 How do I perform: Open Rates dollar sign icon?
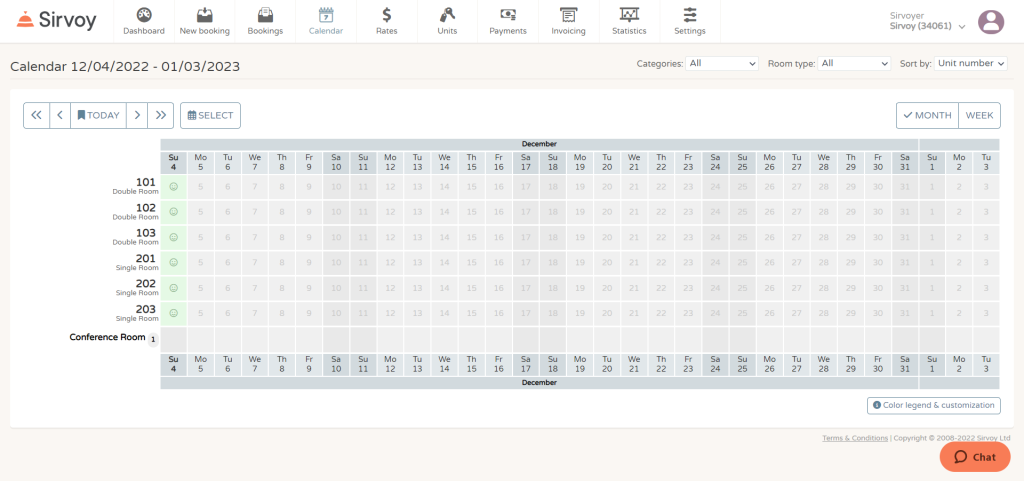(386, 15)
